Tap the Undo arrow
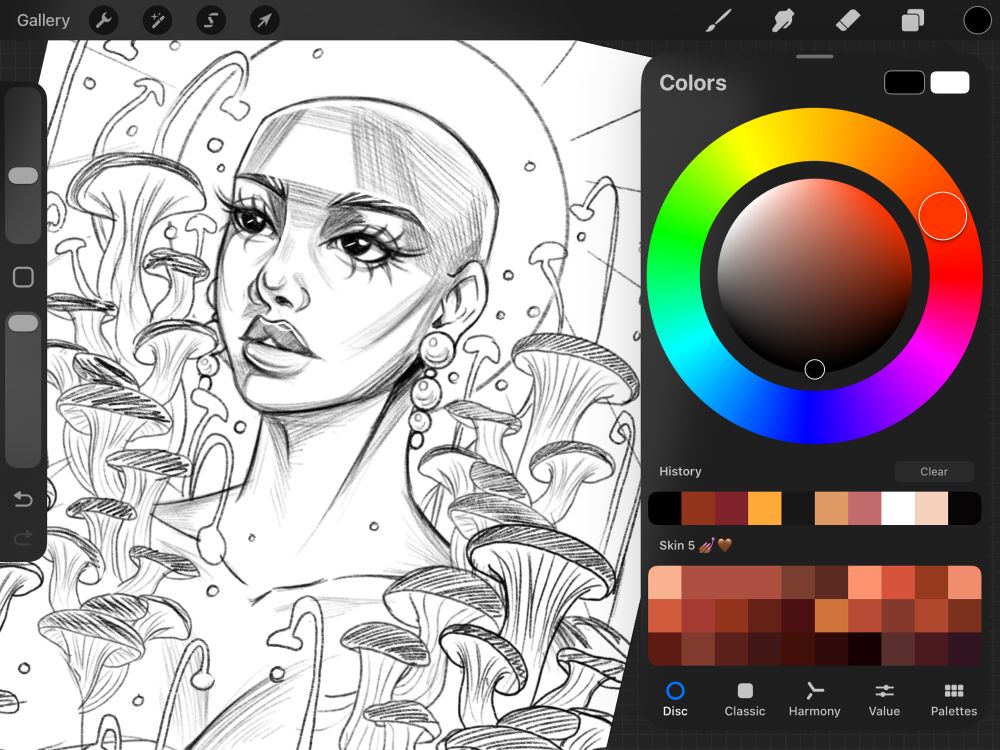1000x750 pixels. [x=22, y=499]
